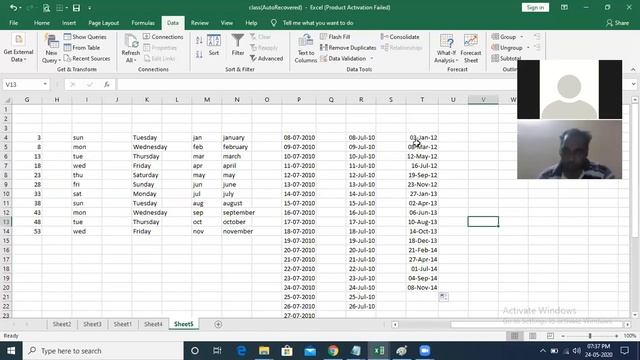Open File Explorer from taskbar
Viewport: 640px width, 360px height.
click(264, 351)
